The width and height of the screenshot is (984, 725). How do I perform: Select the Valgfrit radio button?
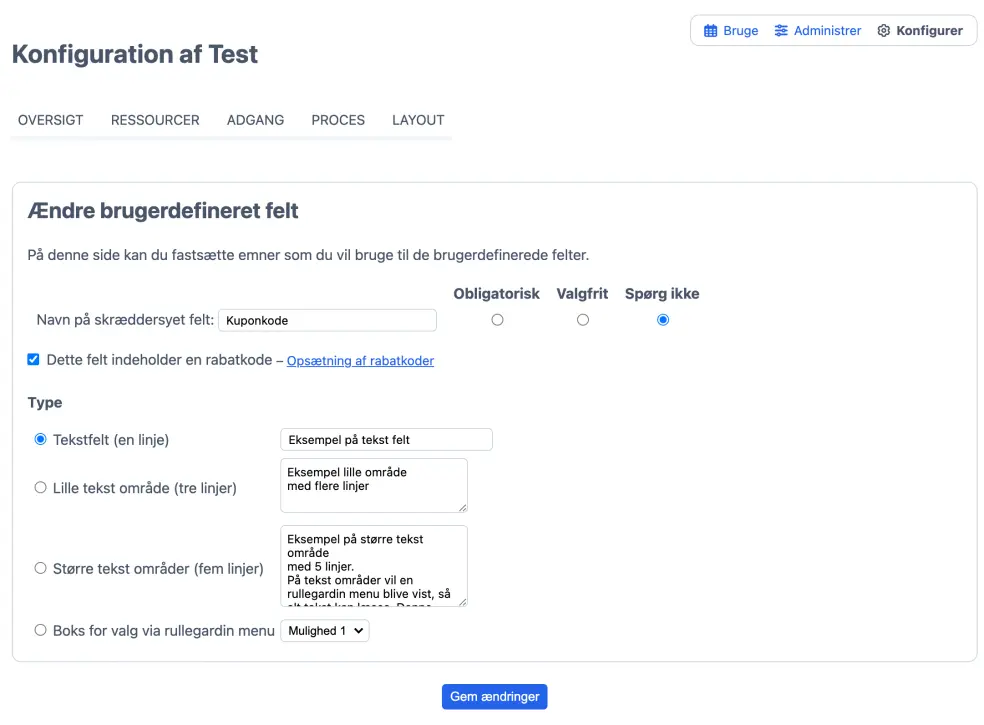point(583,320)
